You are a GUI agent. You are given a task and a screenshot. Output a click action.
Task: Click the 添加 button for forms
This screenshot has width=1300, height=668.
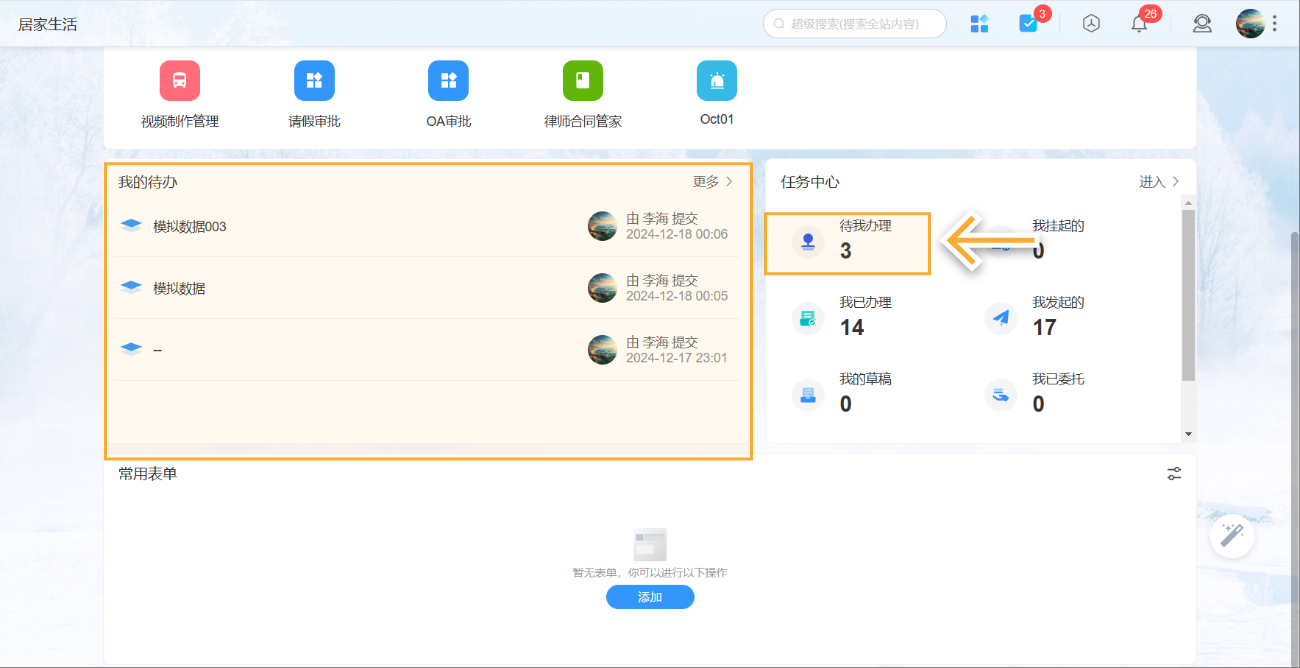coord(650,597)
